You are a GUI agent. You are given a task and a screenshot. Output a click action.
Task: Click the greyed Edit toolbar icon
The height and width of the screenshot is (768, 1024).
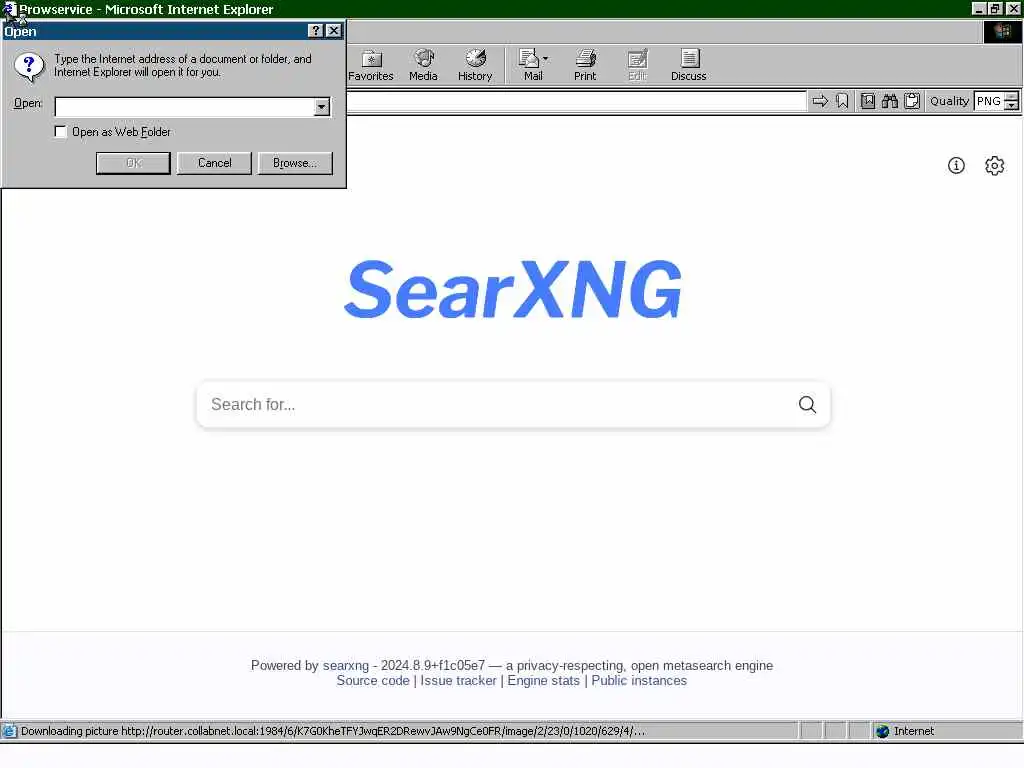(x=637, y=65)
